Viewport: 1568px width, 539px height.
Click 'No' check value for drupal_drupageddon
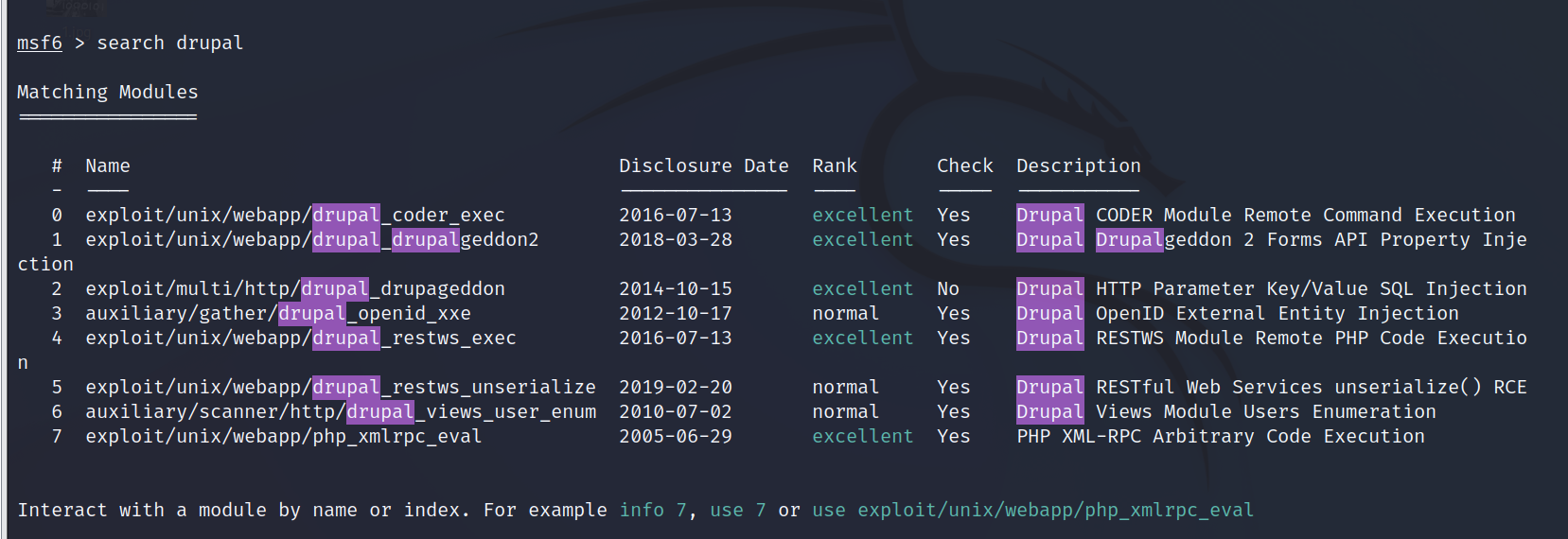pyautogui.click(x=948, y=289)
